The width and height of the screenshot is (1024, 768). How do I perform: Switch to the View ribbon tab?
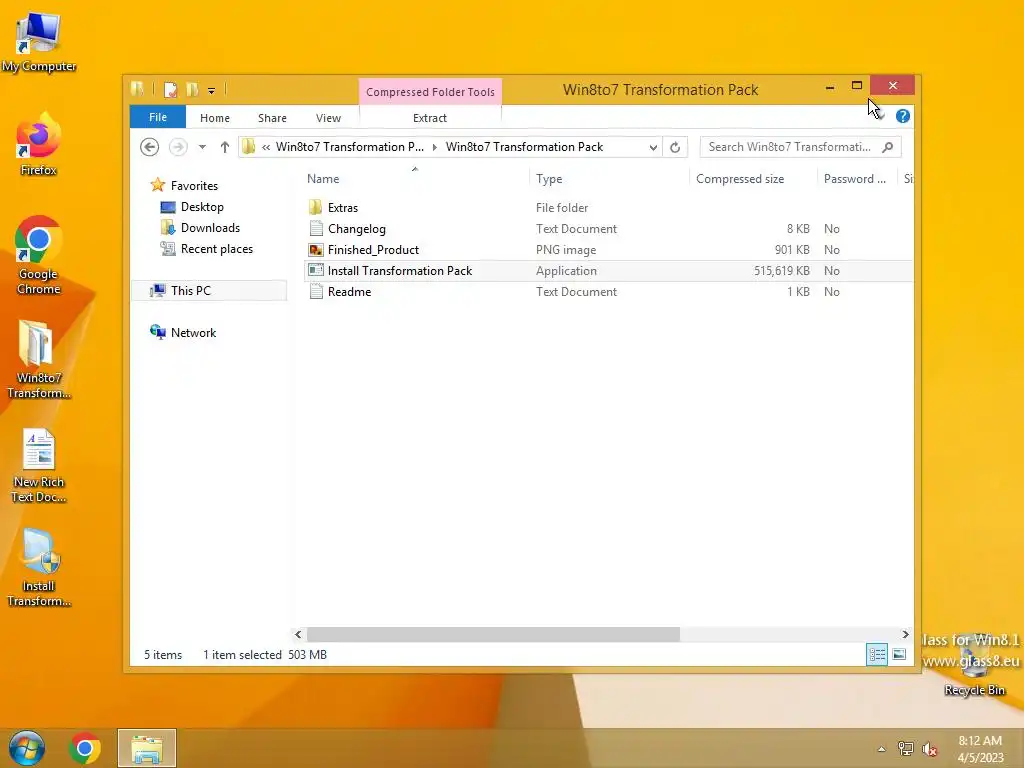[x=328, y=118]
